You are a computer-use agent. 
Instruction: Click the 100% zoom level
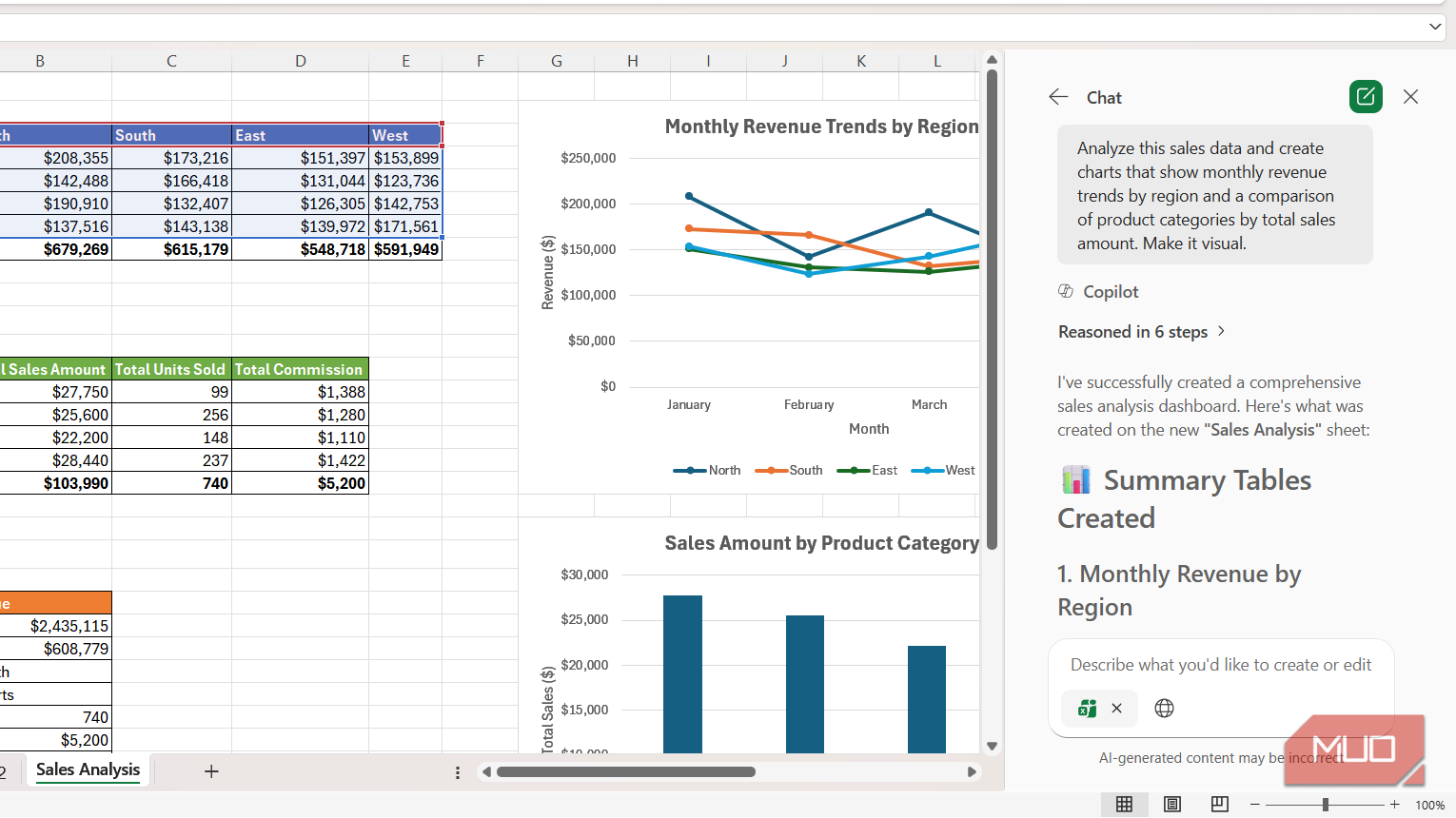(x=1429, y=805)
